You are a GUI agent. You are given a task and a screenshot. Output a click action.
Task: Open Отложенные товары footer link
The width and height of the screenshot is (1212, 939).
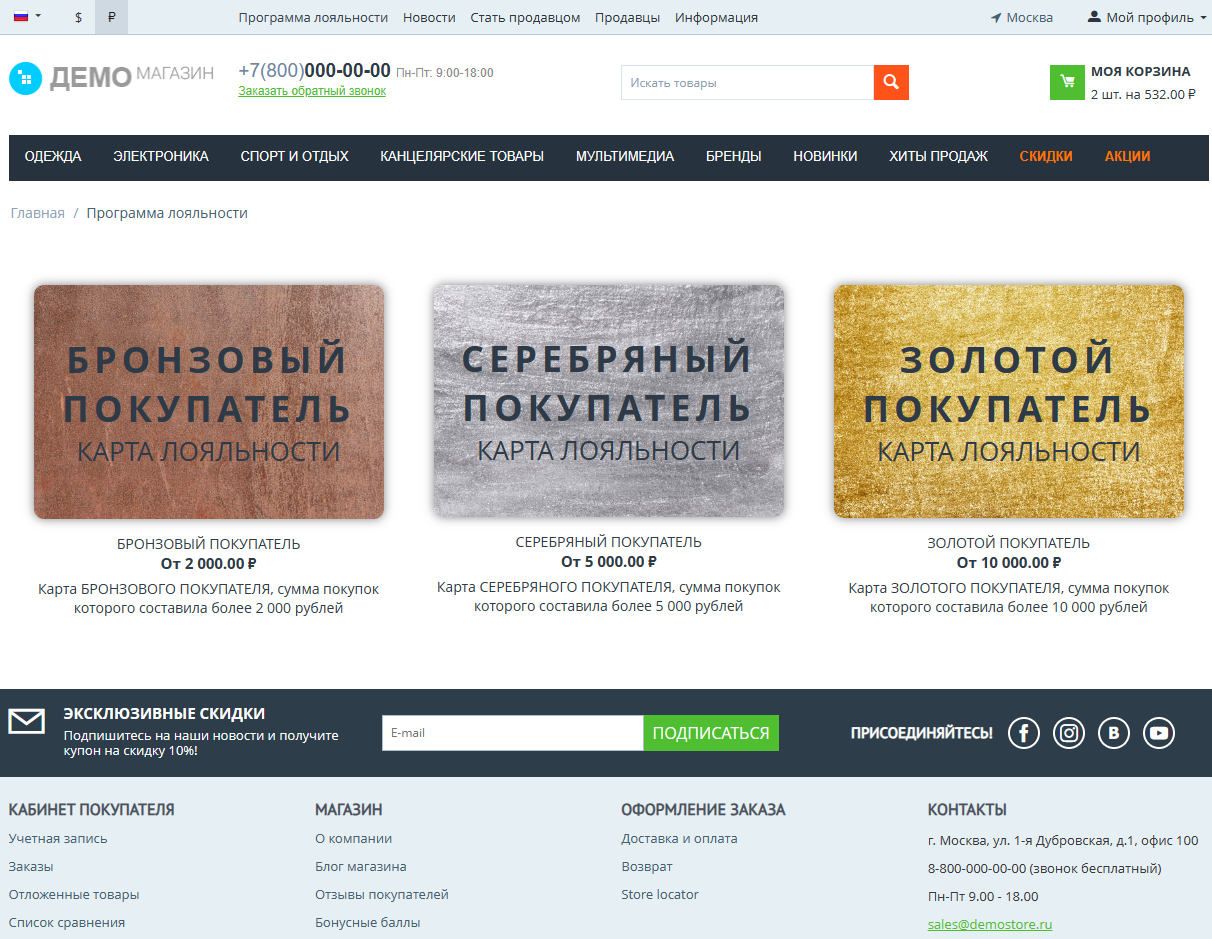pyautogui.click(x=74, y=894)
